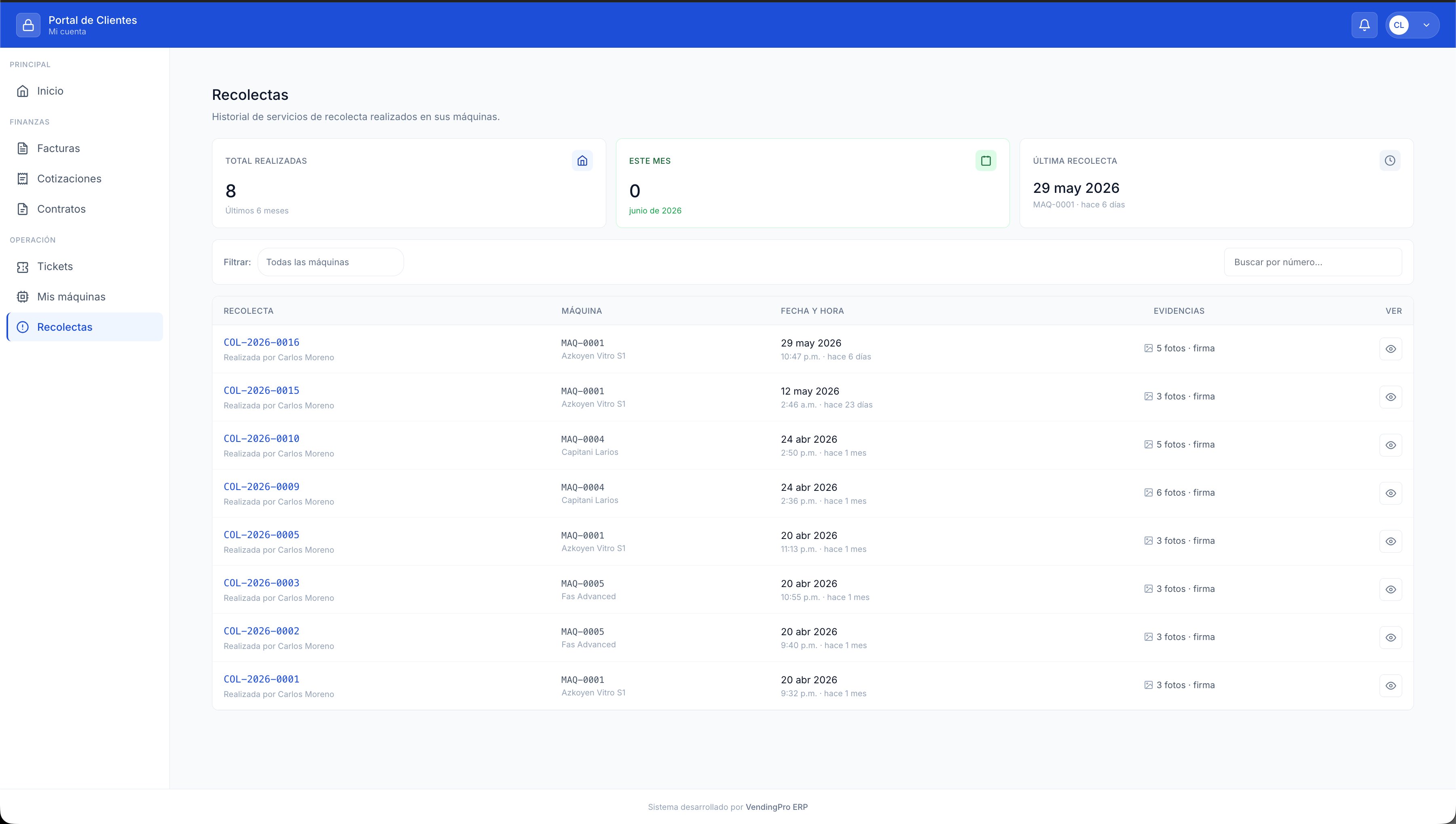Click the clock icon in Última Recolecta card
Image resolution: width=1456 pixels, height=824 pixels.
1390,161
